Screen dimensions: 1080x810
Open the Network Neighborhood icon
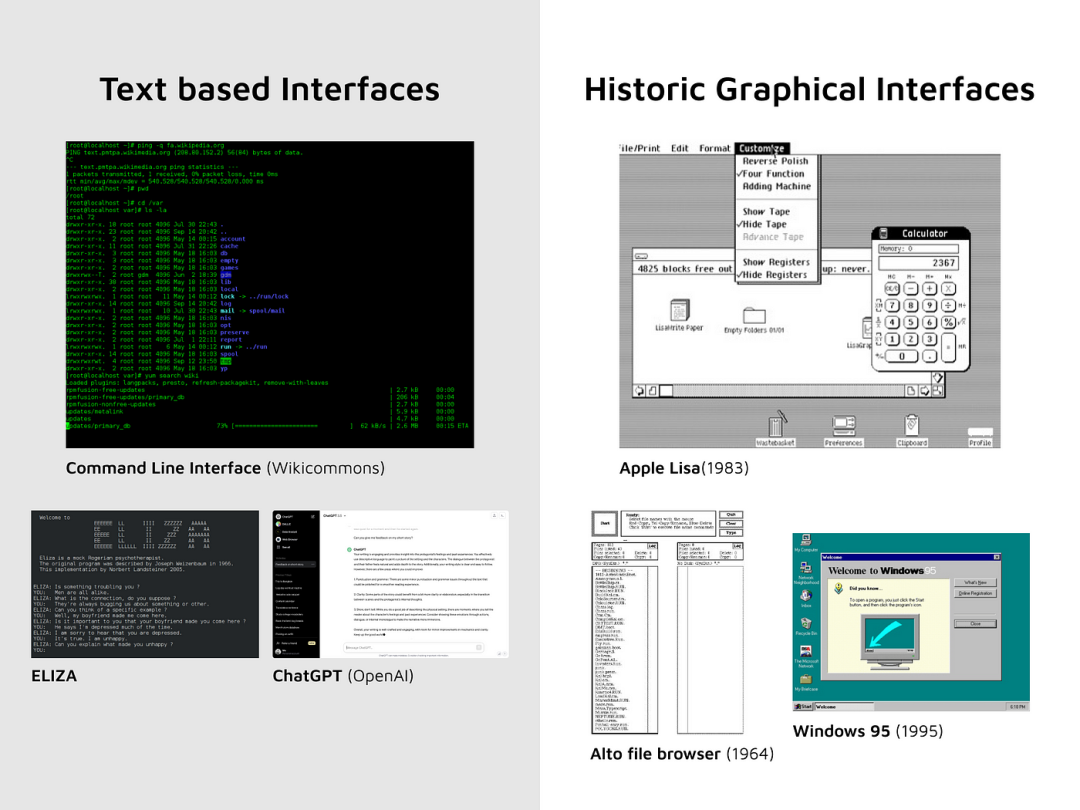[806, 574]
